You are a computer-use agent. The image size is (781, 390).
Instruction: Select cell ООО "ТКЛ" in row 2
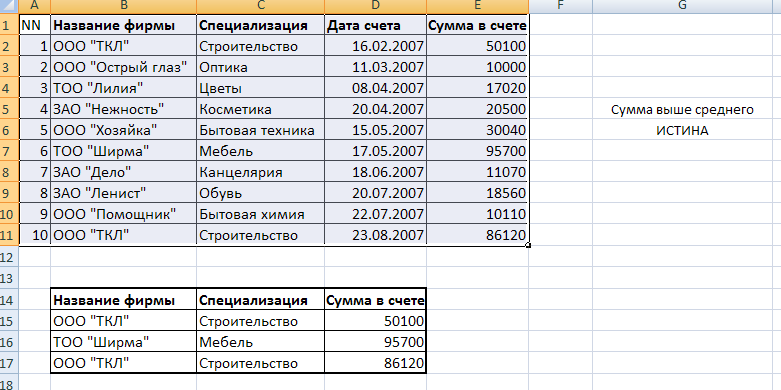point(124,46)
